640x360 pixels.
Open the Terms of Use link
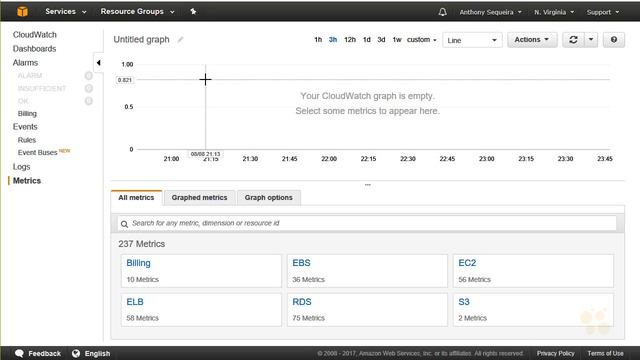click(605, 353)
